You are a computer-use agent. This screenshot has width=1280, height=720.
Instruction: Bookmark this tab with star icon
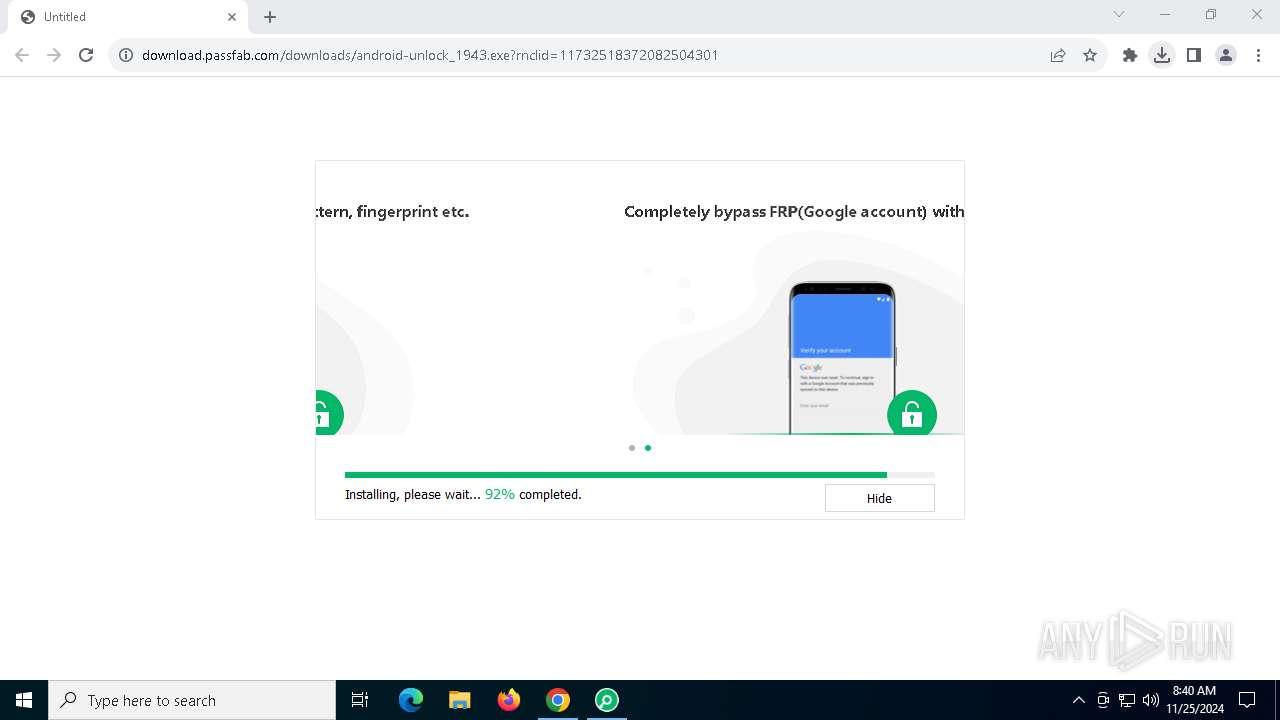1090,55
